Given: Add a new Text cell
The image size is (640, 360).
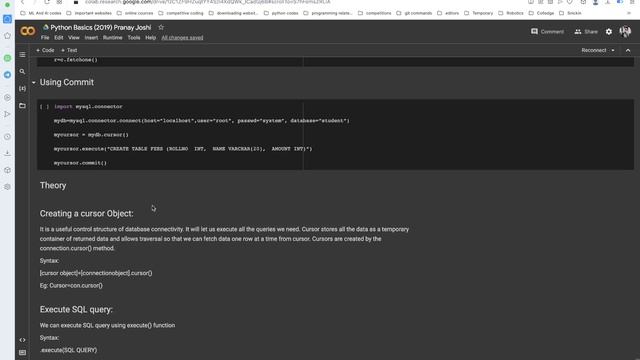Looking at the screenshot, I should point(69,50).
